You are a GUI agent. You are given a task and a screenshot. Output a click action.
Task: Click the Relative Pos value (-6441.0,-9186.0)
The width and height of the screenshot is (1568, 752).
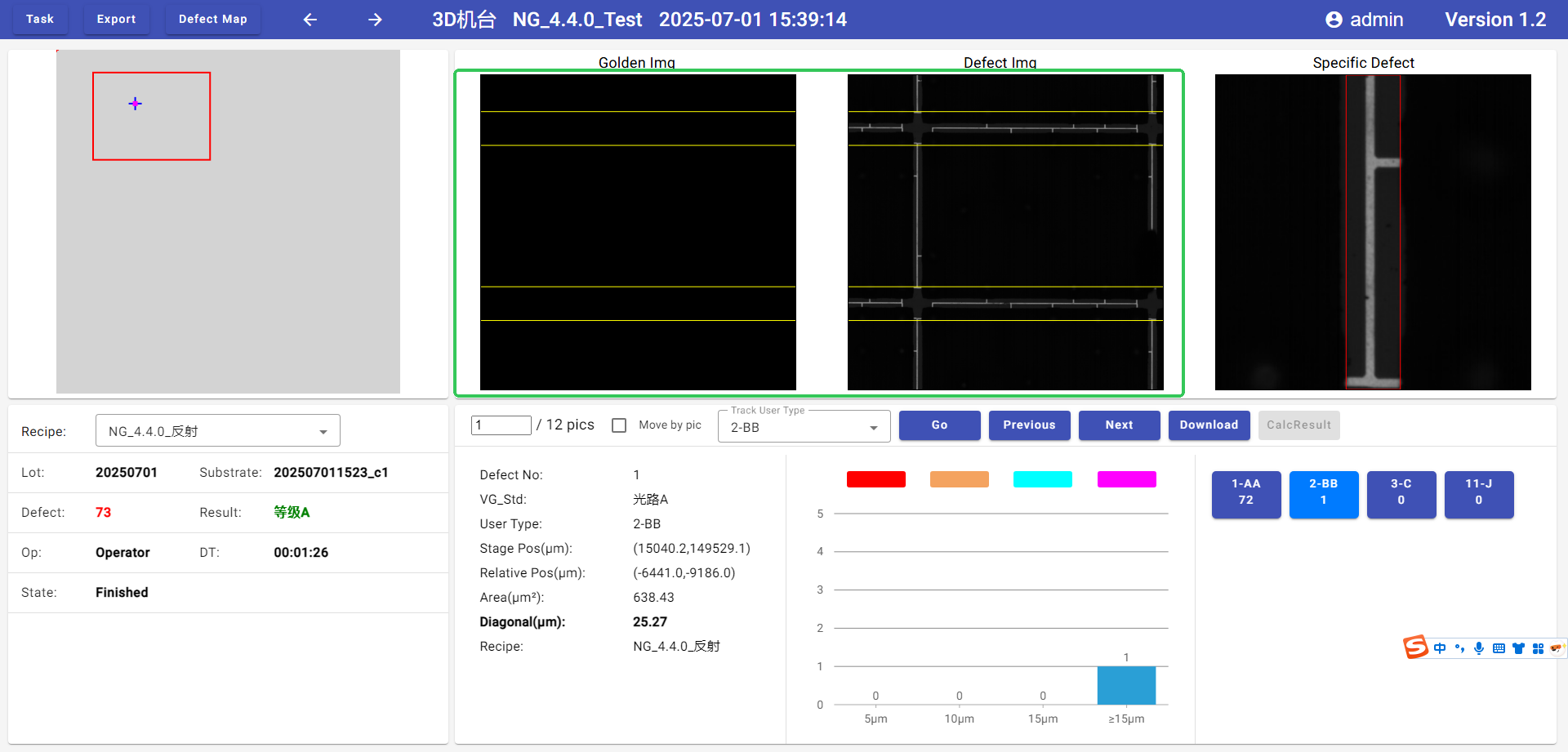pos(684,573)
